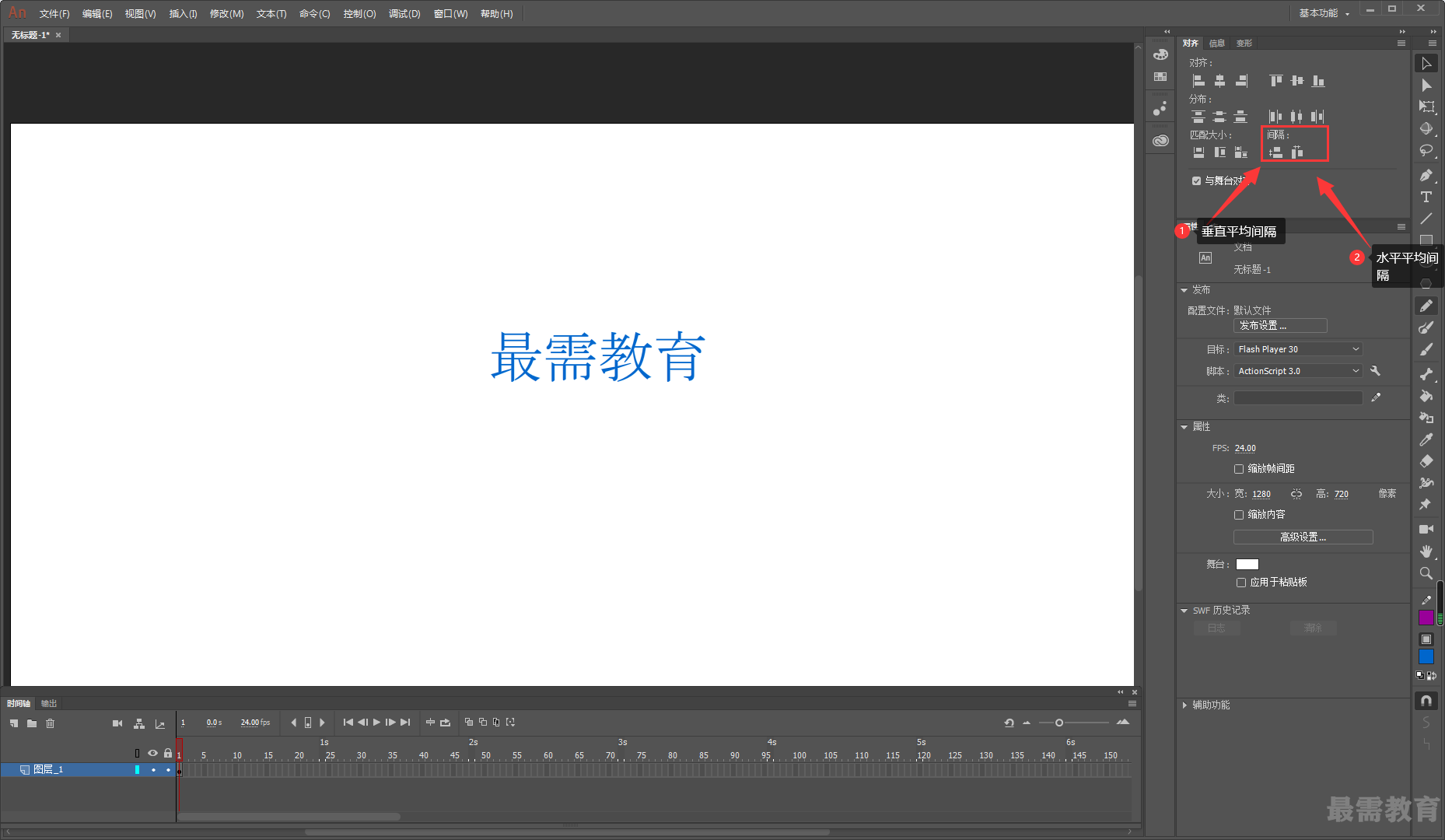
Task: Open the Modify menu
Action: tap(226, 14)
